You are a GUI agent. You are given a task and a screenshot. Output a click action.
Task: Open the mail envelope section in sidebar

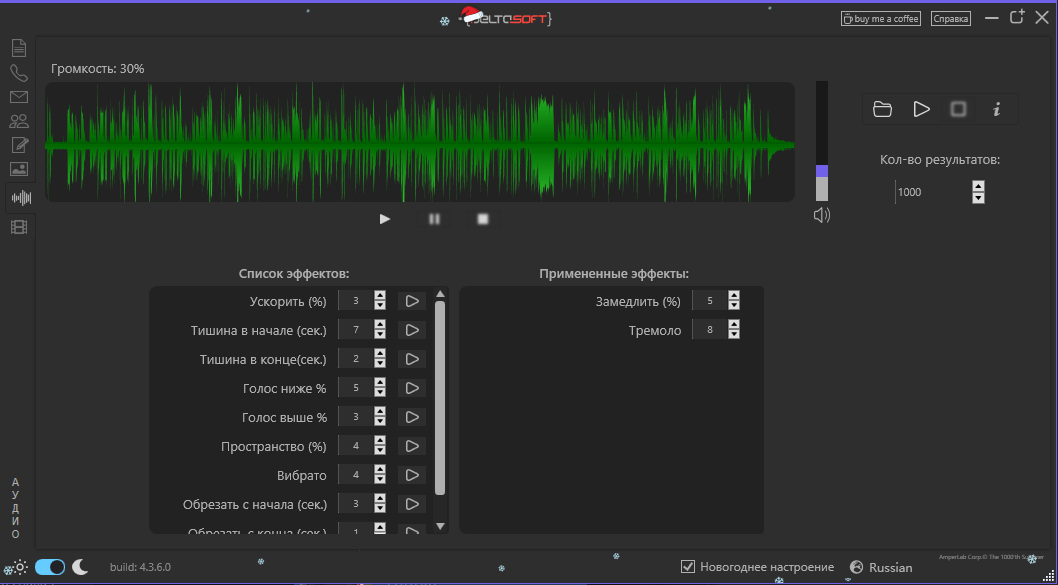click(18, 97)
